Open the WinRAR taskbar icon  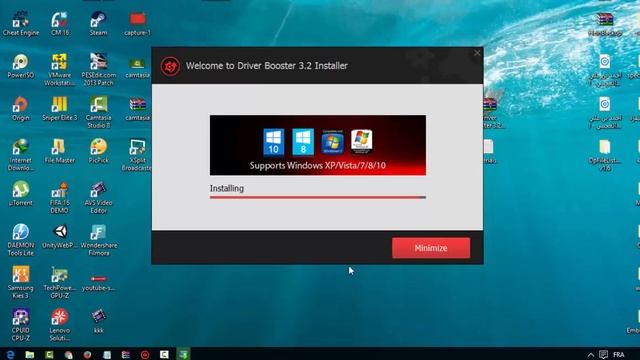pyautogui.click(x=126, y=354)
